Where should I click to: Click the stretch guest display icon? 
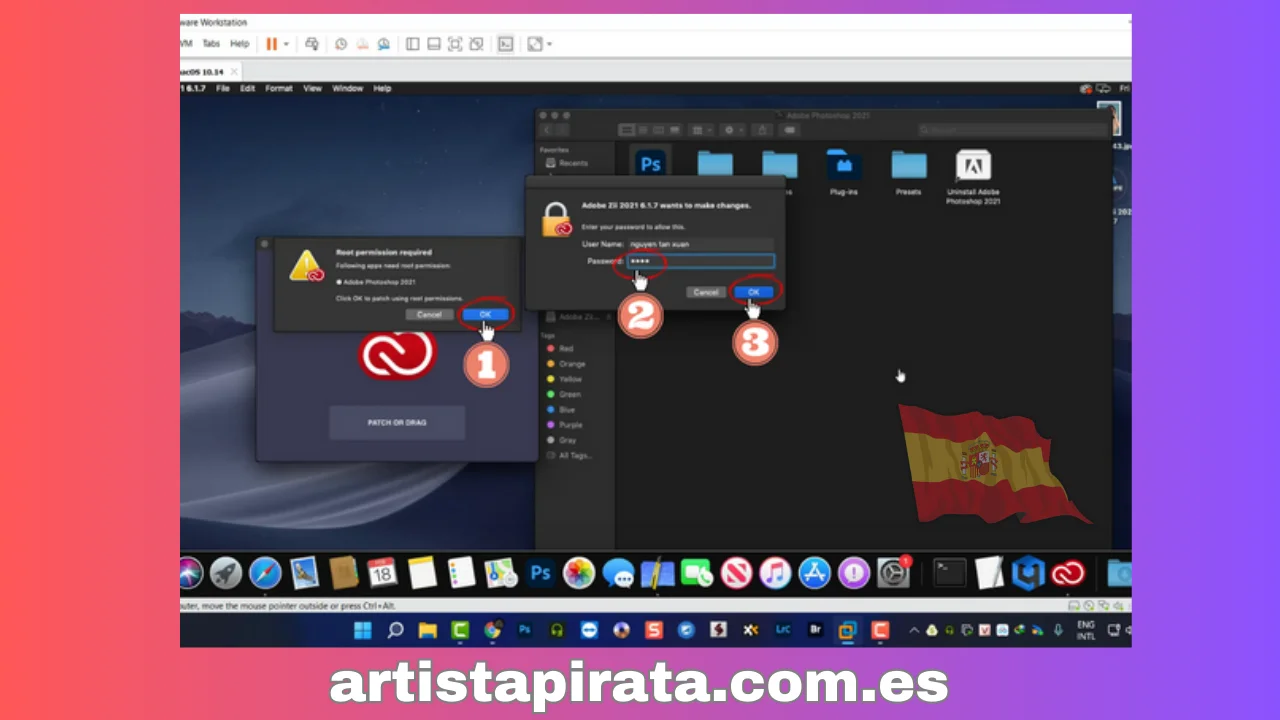pos(535,44)
